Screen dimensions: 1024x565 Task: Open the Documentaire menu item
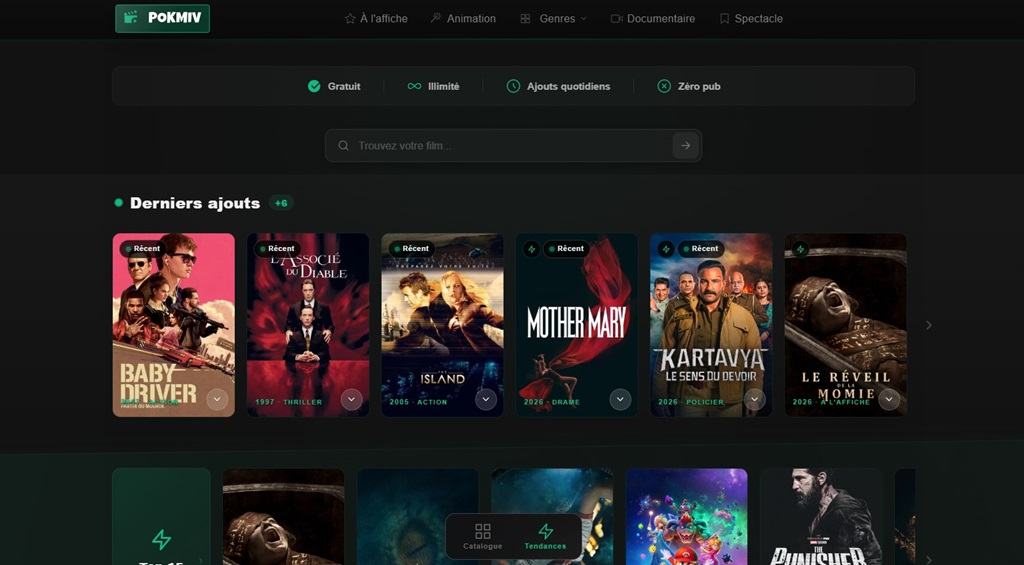click(652, 18)
